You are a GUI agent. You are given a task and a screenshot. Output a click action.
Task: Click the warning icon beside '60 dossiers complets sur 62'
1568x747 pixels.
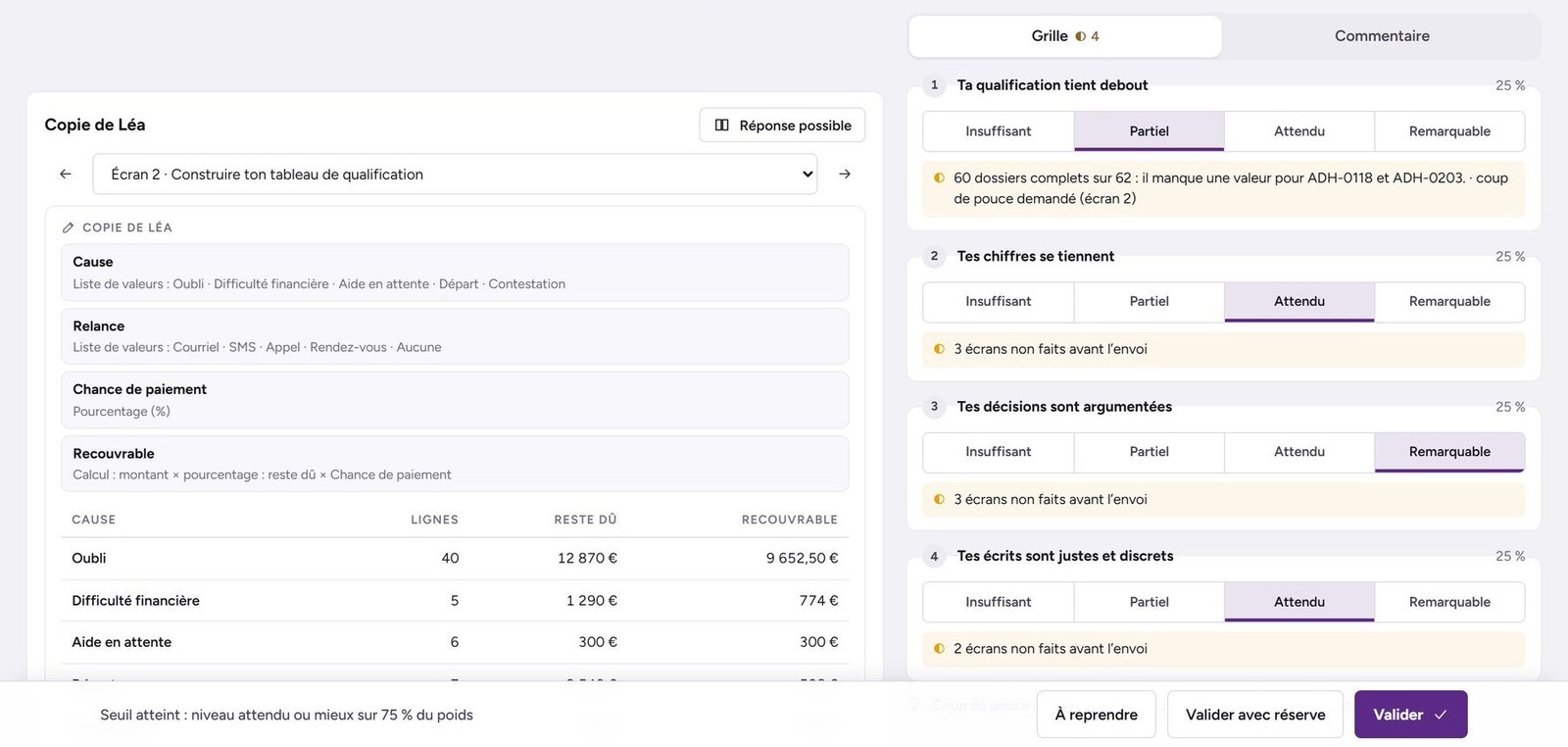click(x=939, y=178)
